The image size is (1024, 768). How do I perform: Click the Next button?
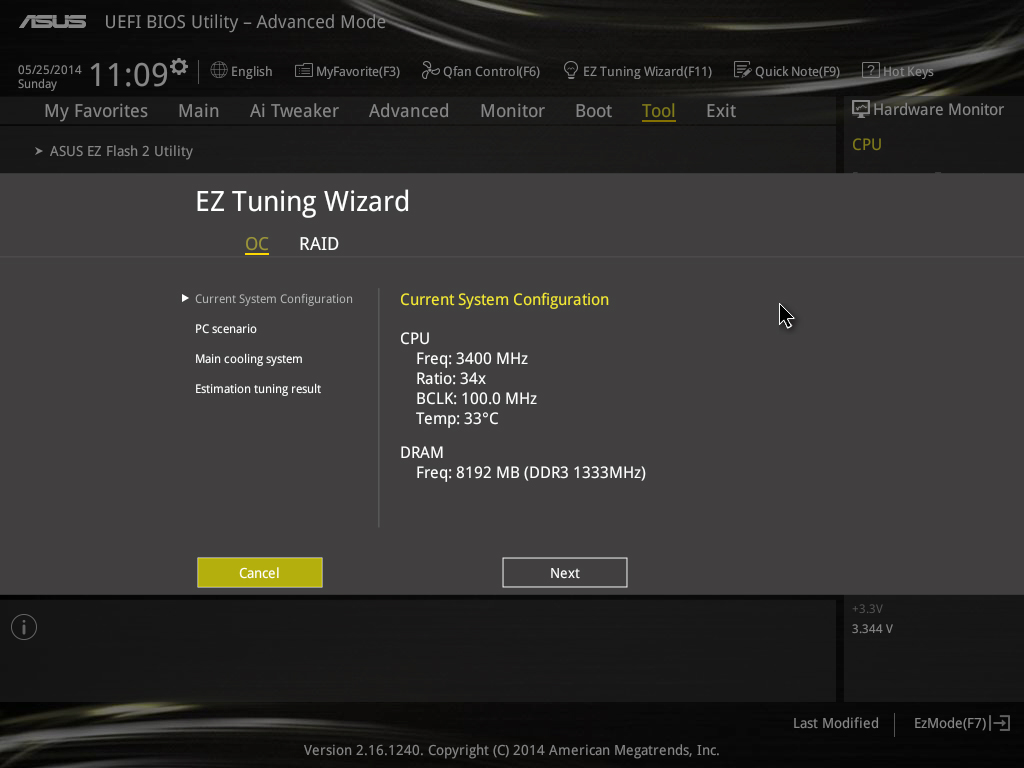pos(565,573)
